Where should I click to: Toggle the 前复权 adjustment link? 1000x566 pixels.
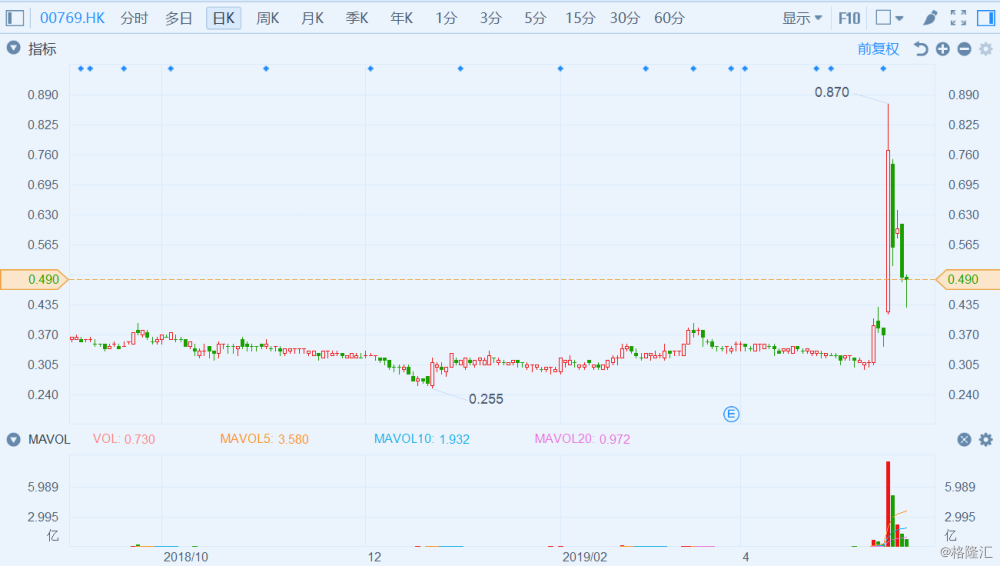point(878,48)
